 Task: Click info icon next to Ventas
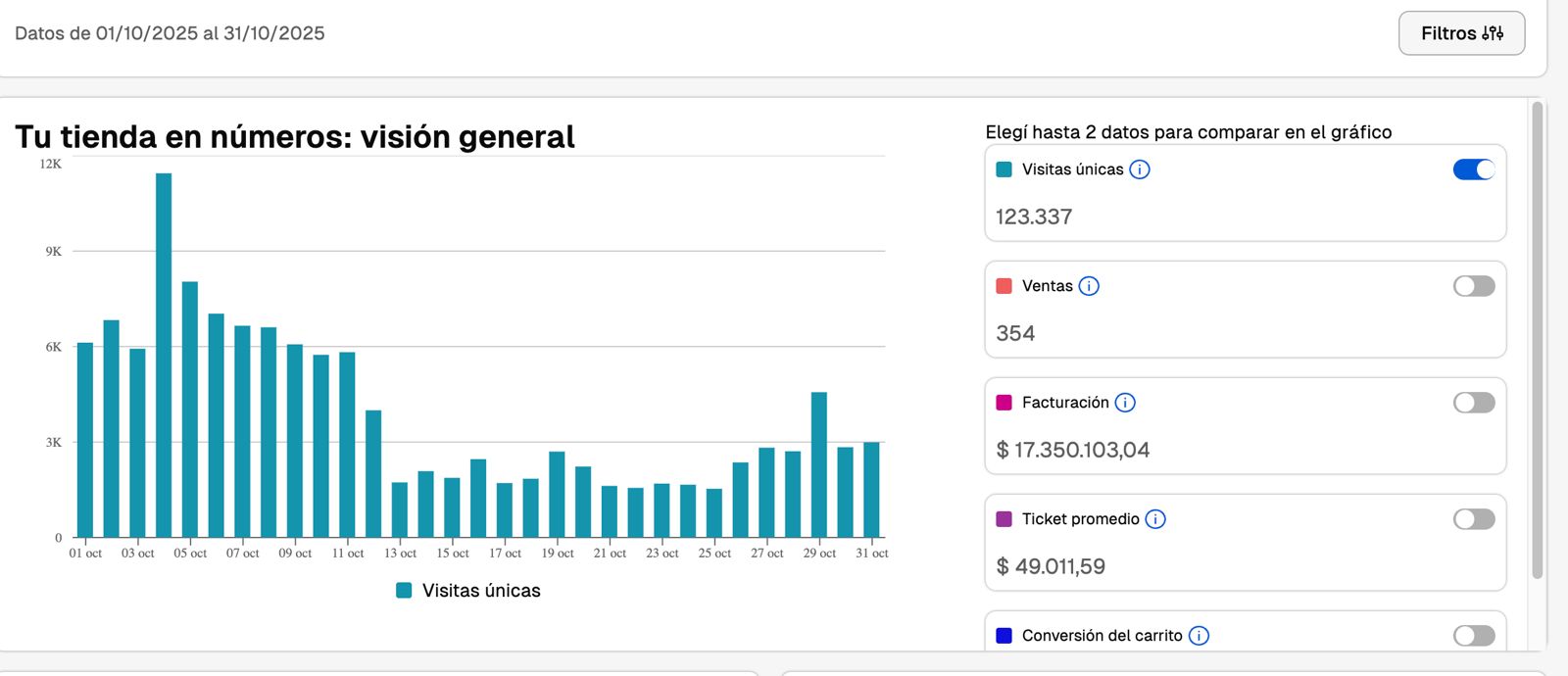1088,286
